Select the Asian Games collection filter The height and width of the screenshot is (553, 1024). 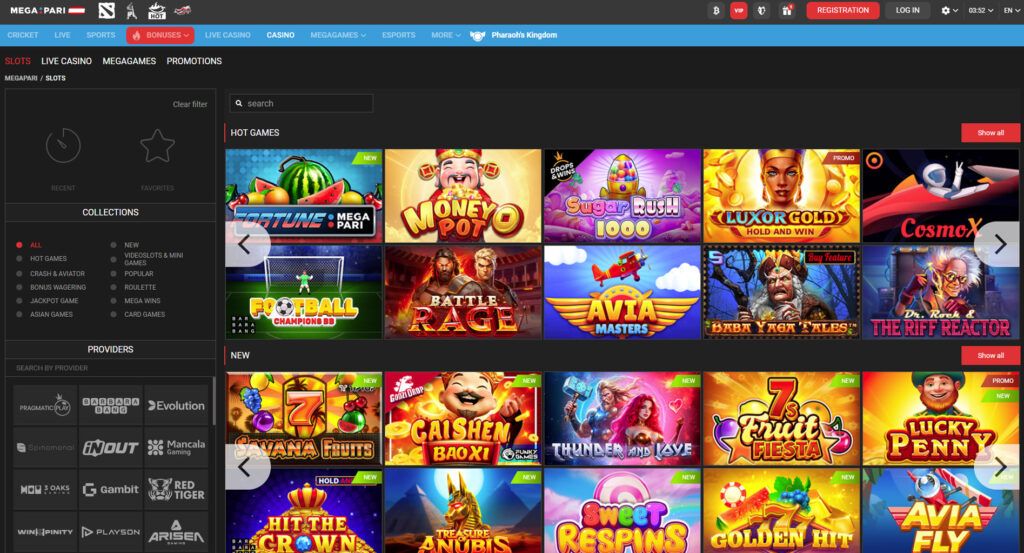click(44, 315)
